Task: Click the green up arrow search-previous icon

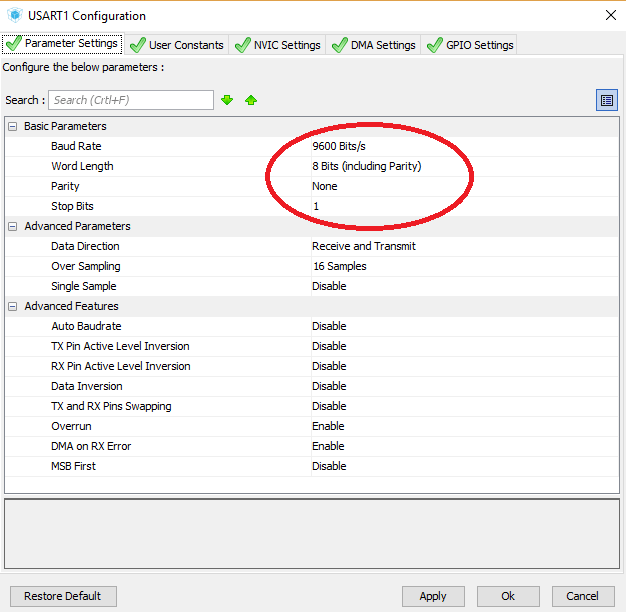Action: click(251, 100)
